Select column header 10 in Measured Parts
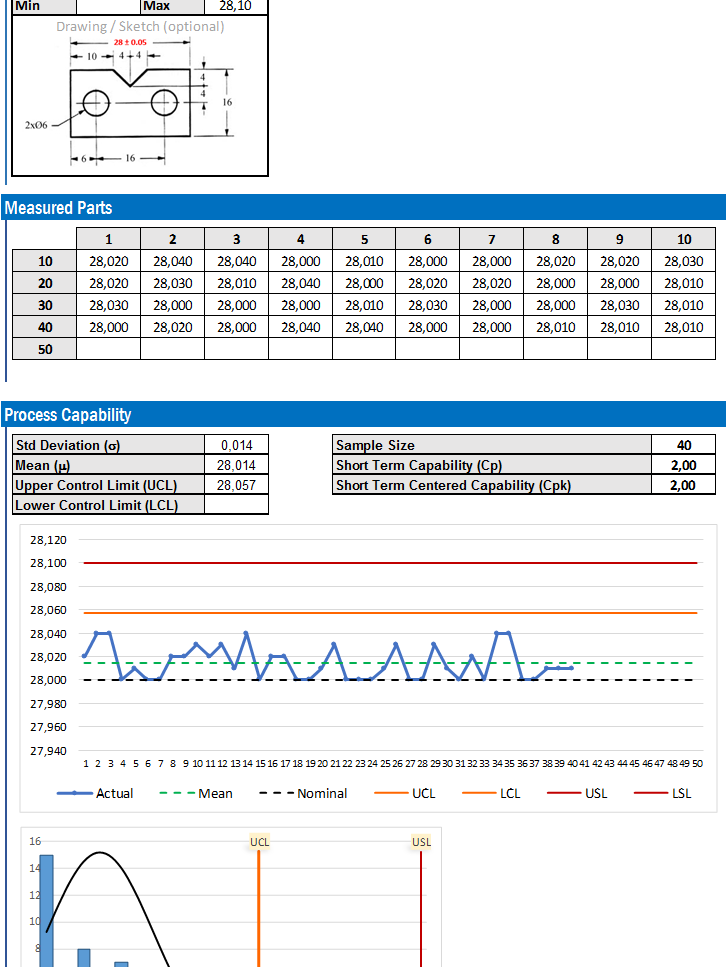Viewport: 728px width, 967px height. coord(684,239)
